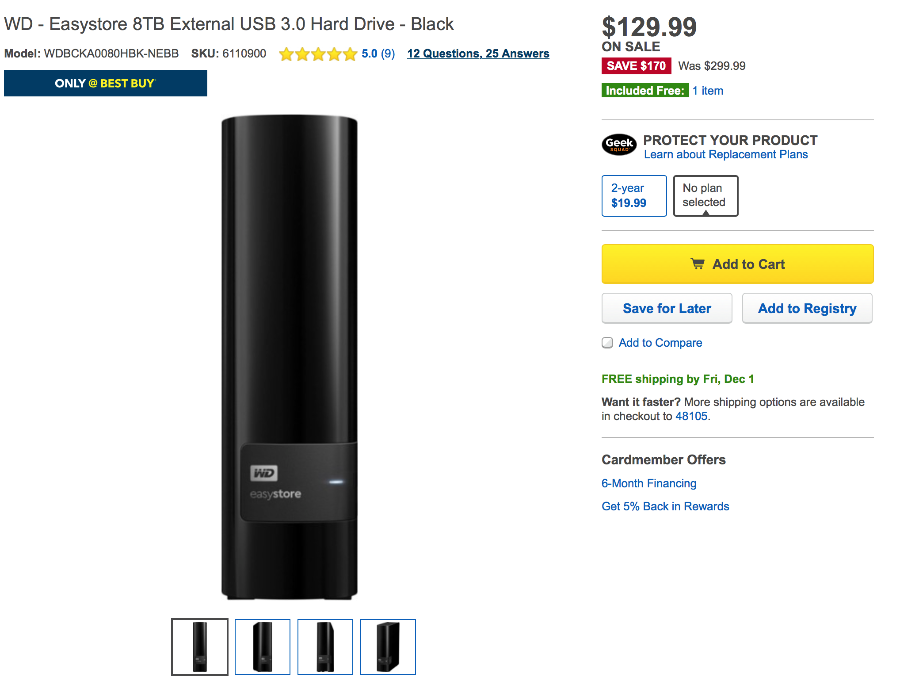Check the Add to Compare checkbox

(607, 343)
